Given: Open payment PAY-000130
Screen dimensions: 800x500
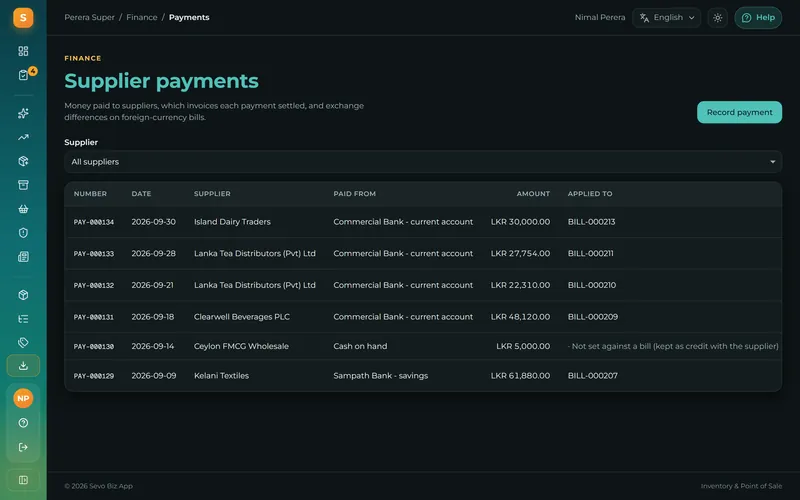Looking at the screenshot, I should click(94, 346).
